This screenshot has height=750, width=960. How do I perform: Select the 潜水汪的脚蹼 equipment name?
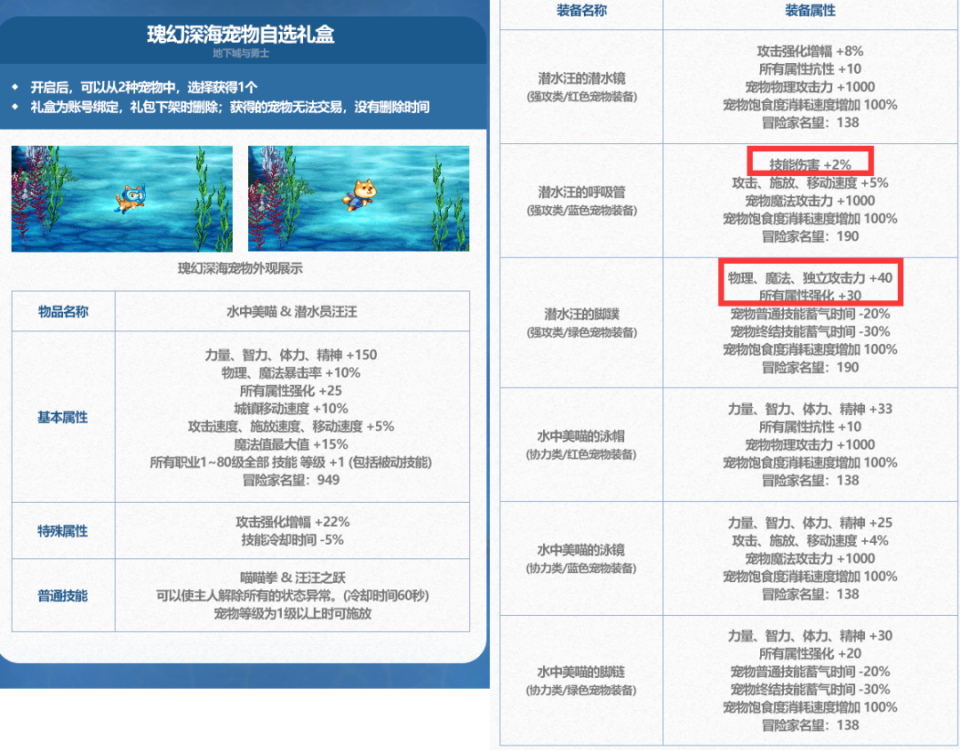[581, 314]
